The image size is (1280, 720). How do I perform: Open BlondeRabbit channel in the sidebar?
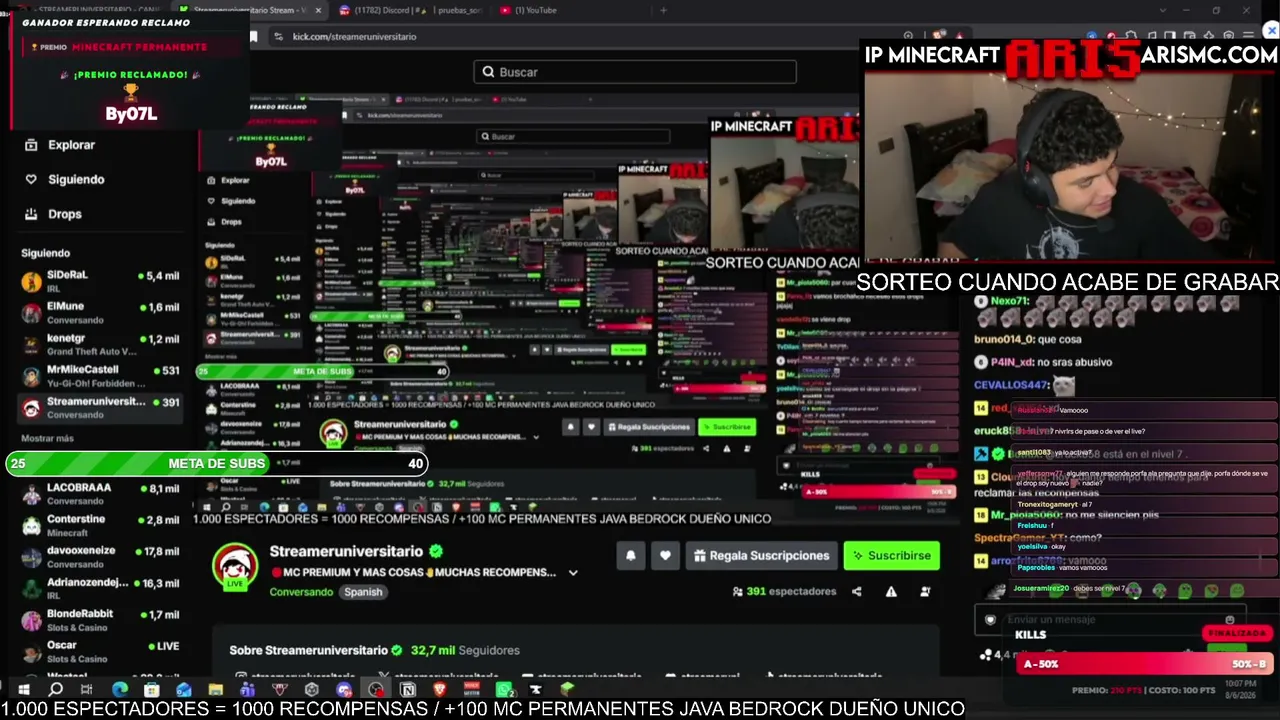tap(100, 620)
